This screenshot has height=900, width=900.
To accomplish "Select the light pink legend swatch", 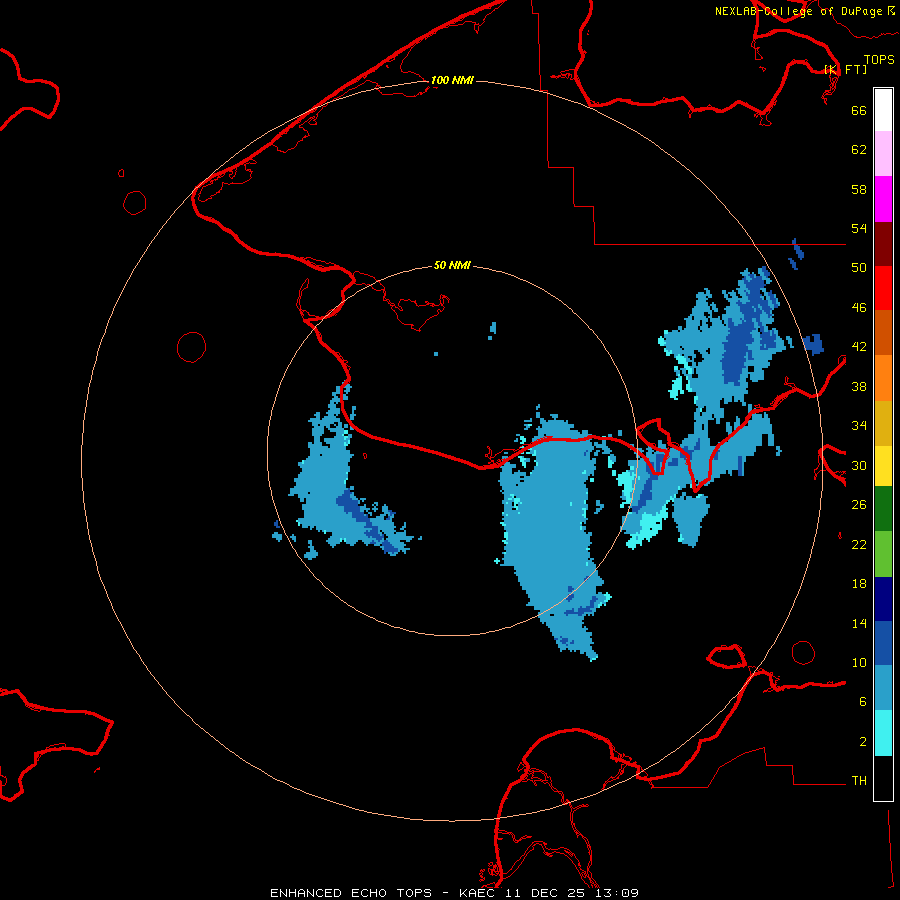I will pos(883,154).
